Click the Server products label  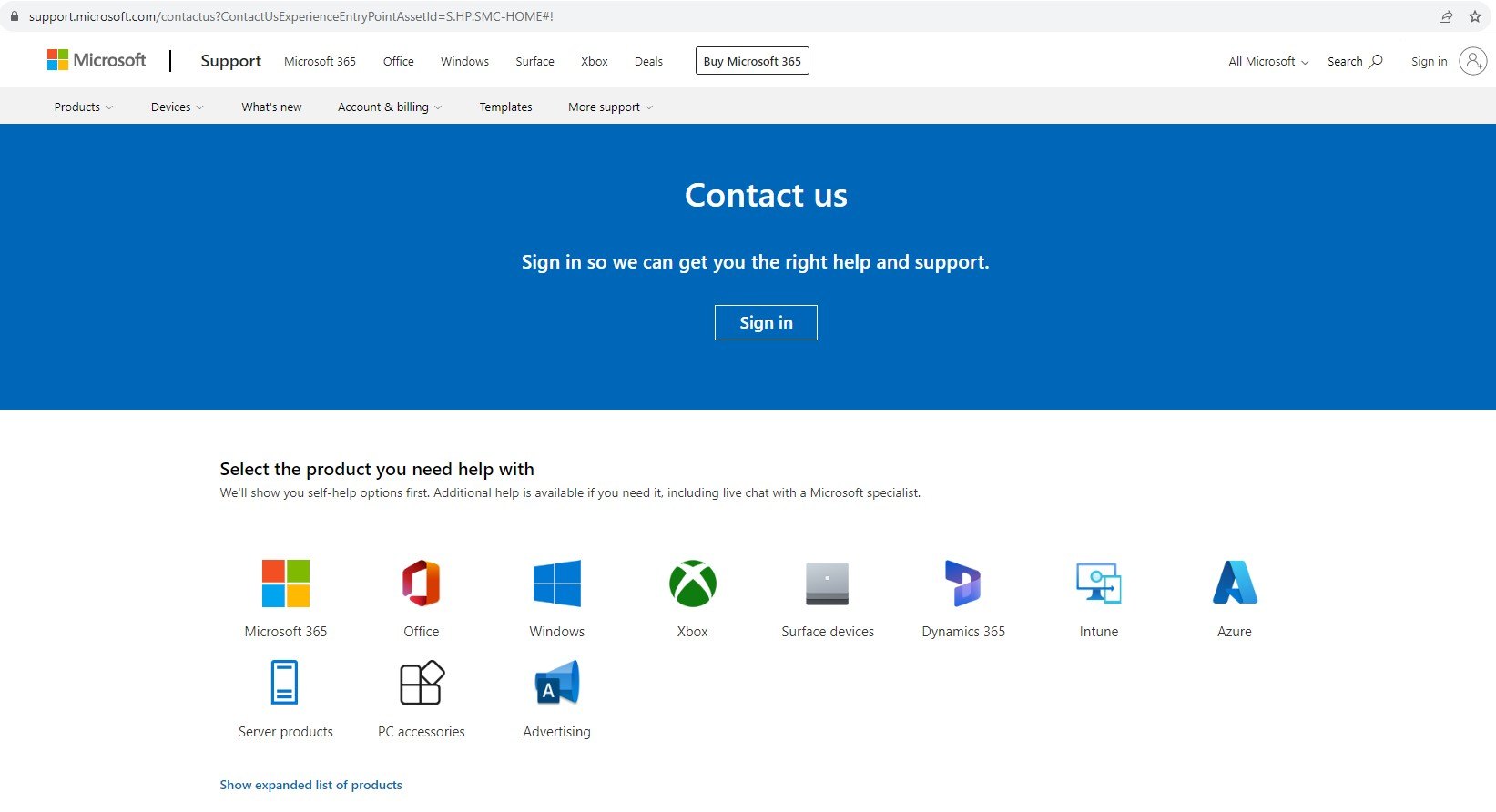(x=286, y=732)
